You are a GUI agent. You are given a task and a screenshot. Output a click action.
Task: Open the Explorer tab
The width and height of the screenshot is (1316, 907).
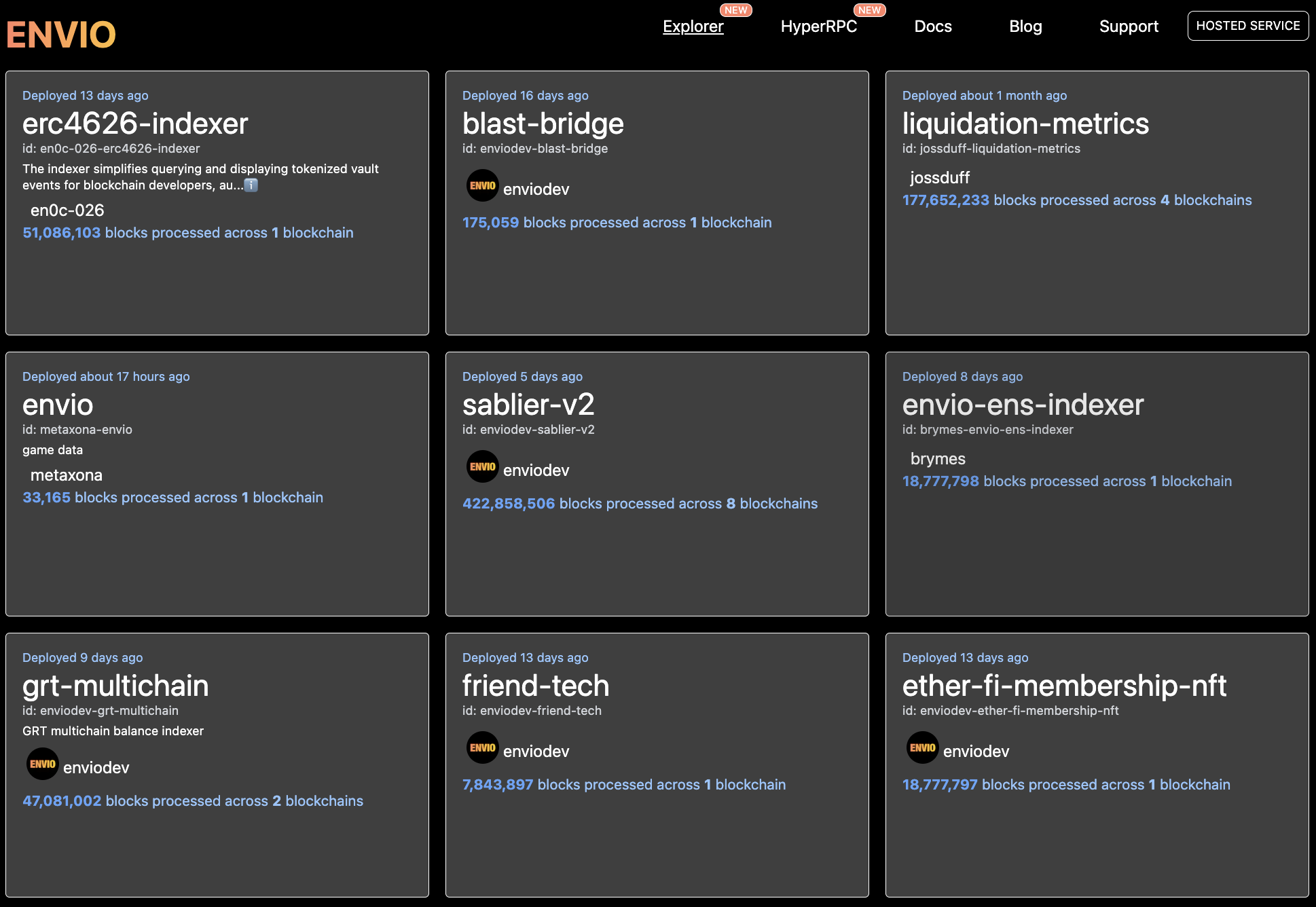(693, 26)
